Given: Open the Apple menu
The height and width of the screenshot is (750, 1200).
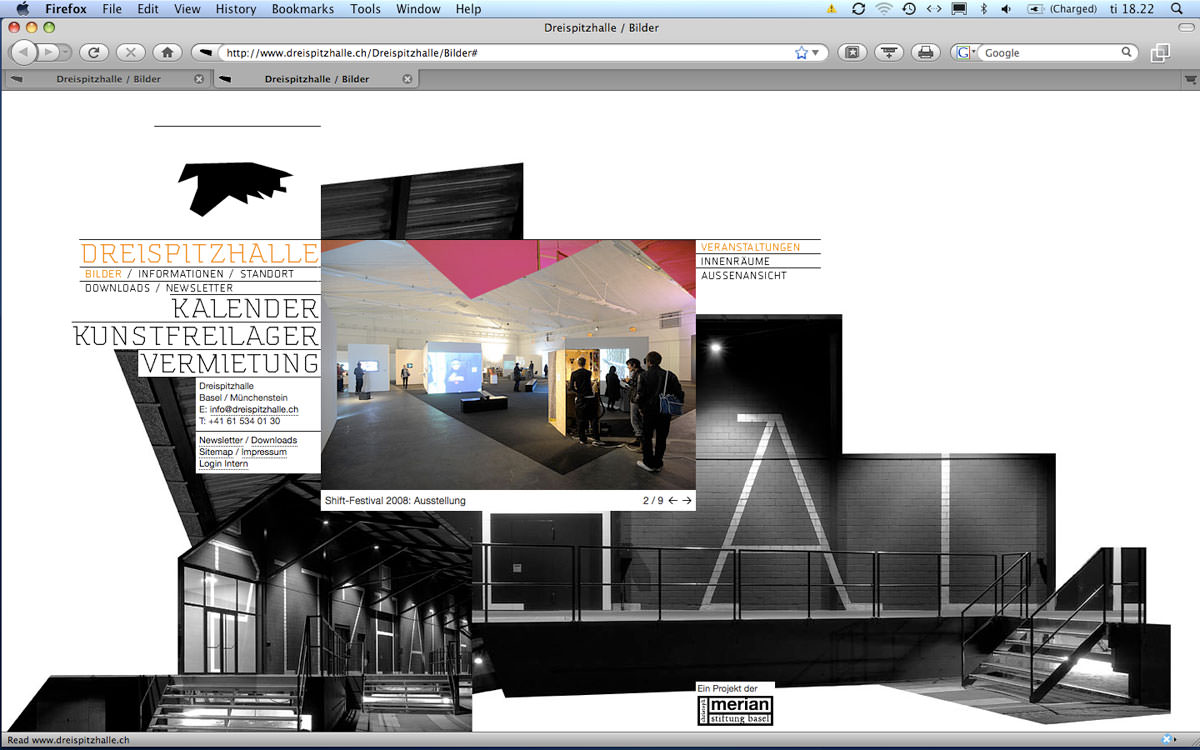Looking at the screenshot, I should point(22,9).
